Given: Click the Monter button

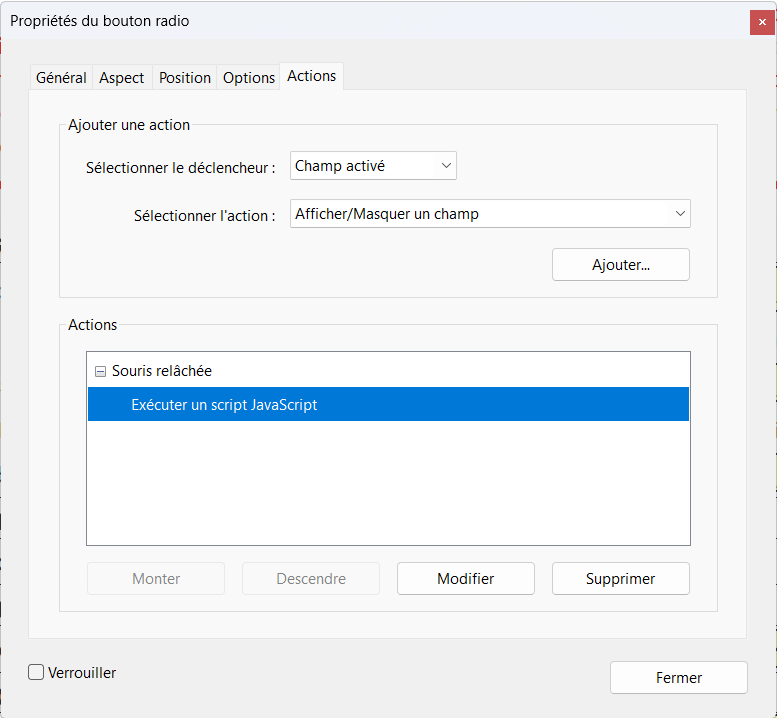Looking at the screenshot, I should (x=156, y=578).
